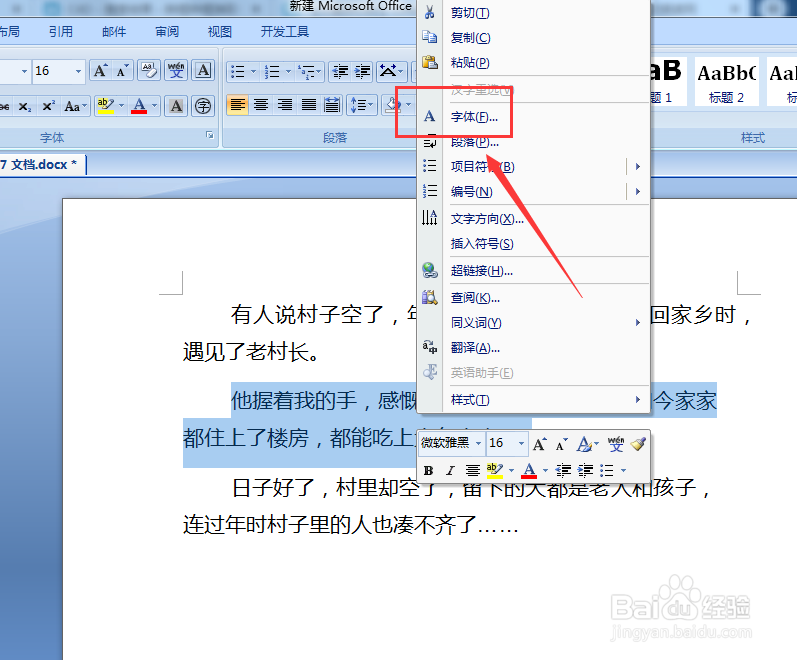Open Change Case (Aa) menu
The image size is (797, 660).
[75, 106]
